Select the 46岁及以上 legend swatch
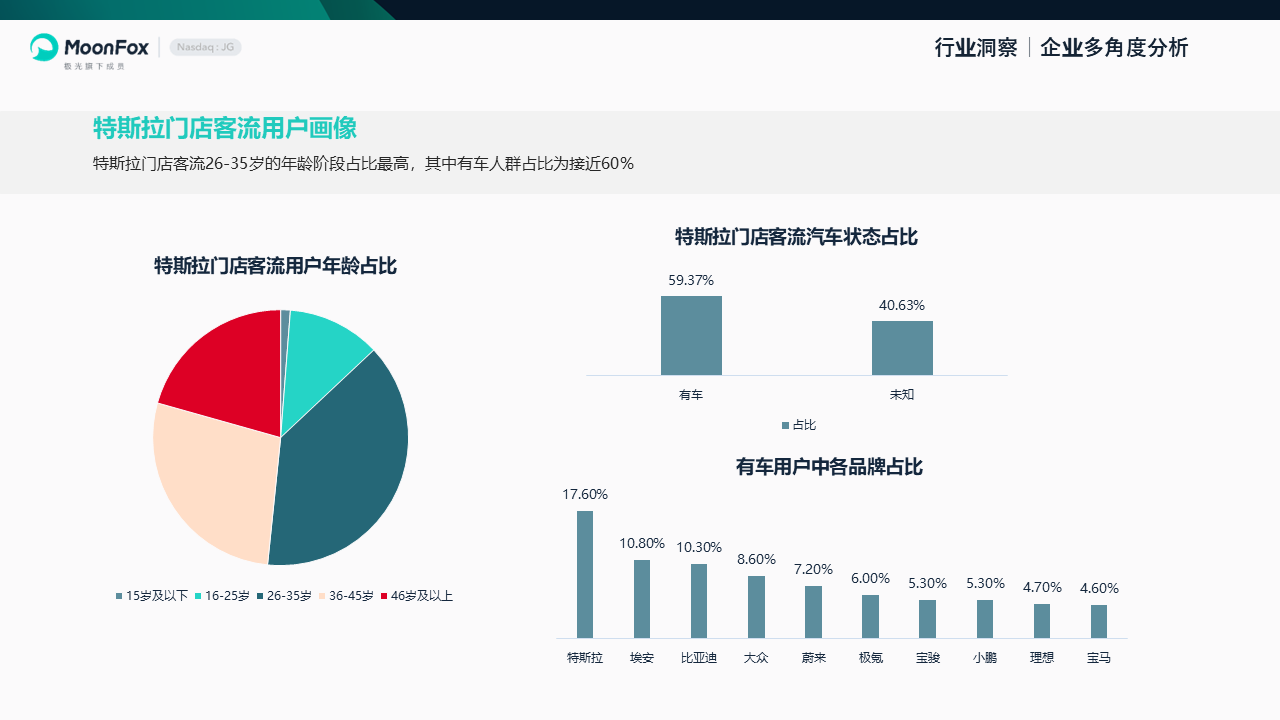Screen dimensions: 1280x720 point(384,596)
